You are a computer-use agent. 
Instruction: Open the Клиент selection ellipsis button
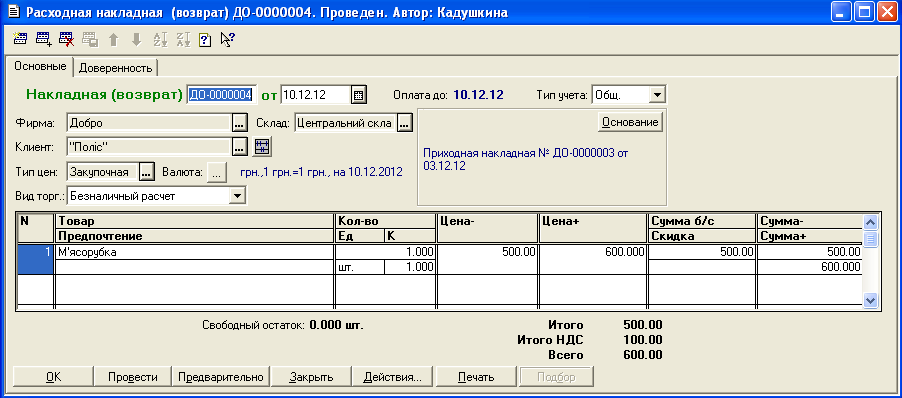click(x=239, y=147)
